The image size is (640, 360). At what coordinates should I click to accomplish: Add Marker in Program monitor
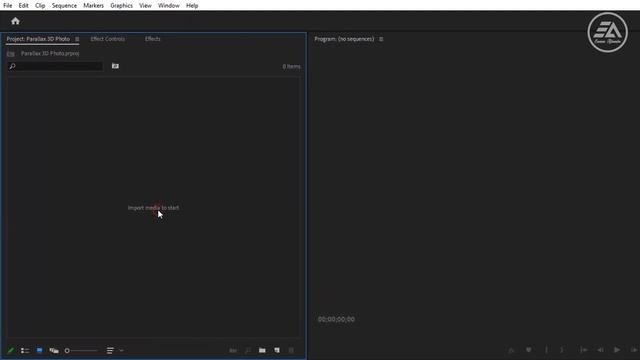pyautogui.click(x=529, y=350)
